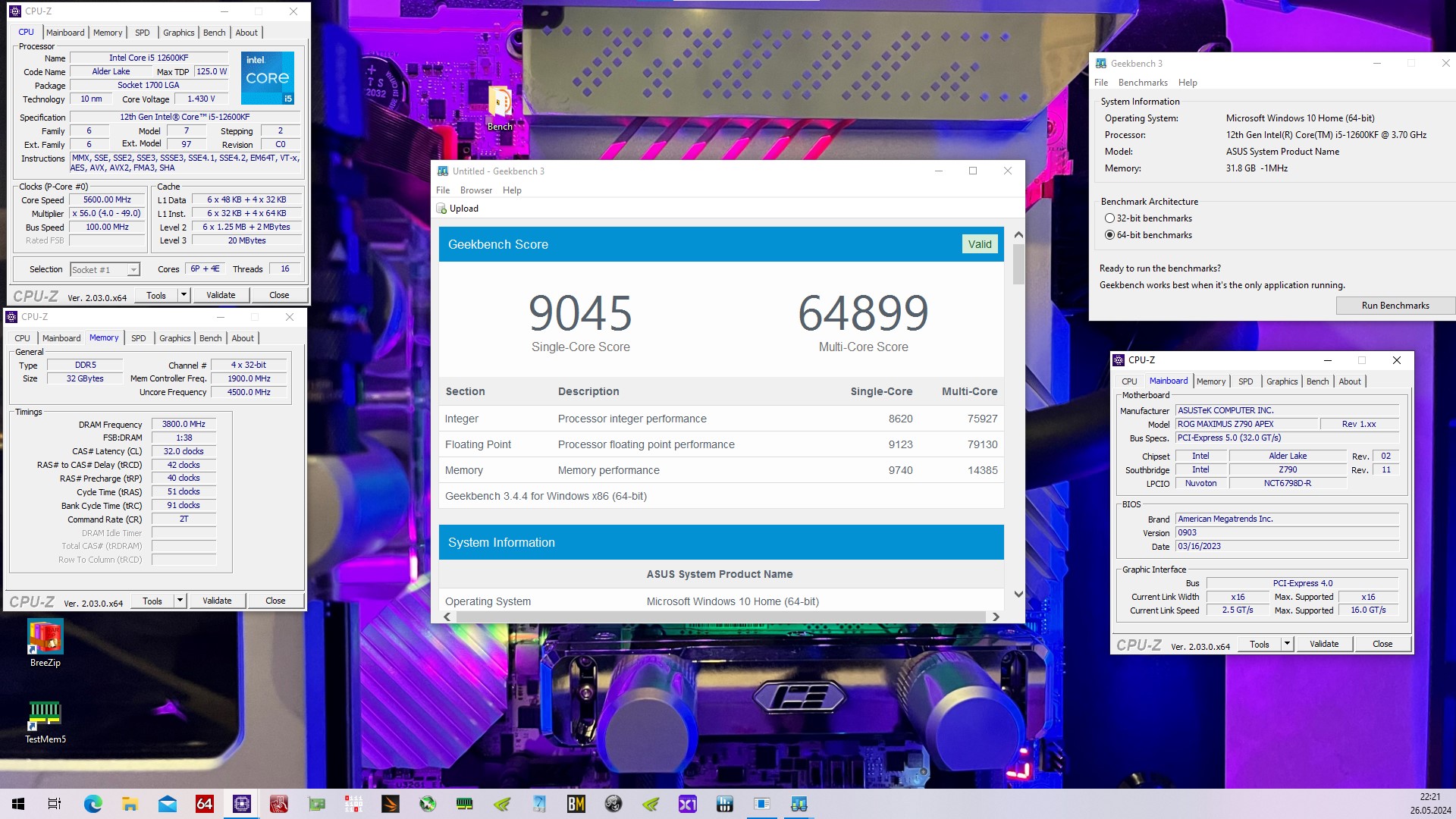Open the green graphics card taskbar icon
This screenshot has width=1456, height=819.
[316, 804]
